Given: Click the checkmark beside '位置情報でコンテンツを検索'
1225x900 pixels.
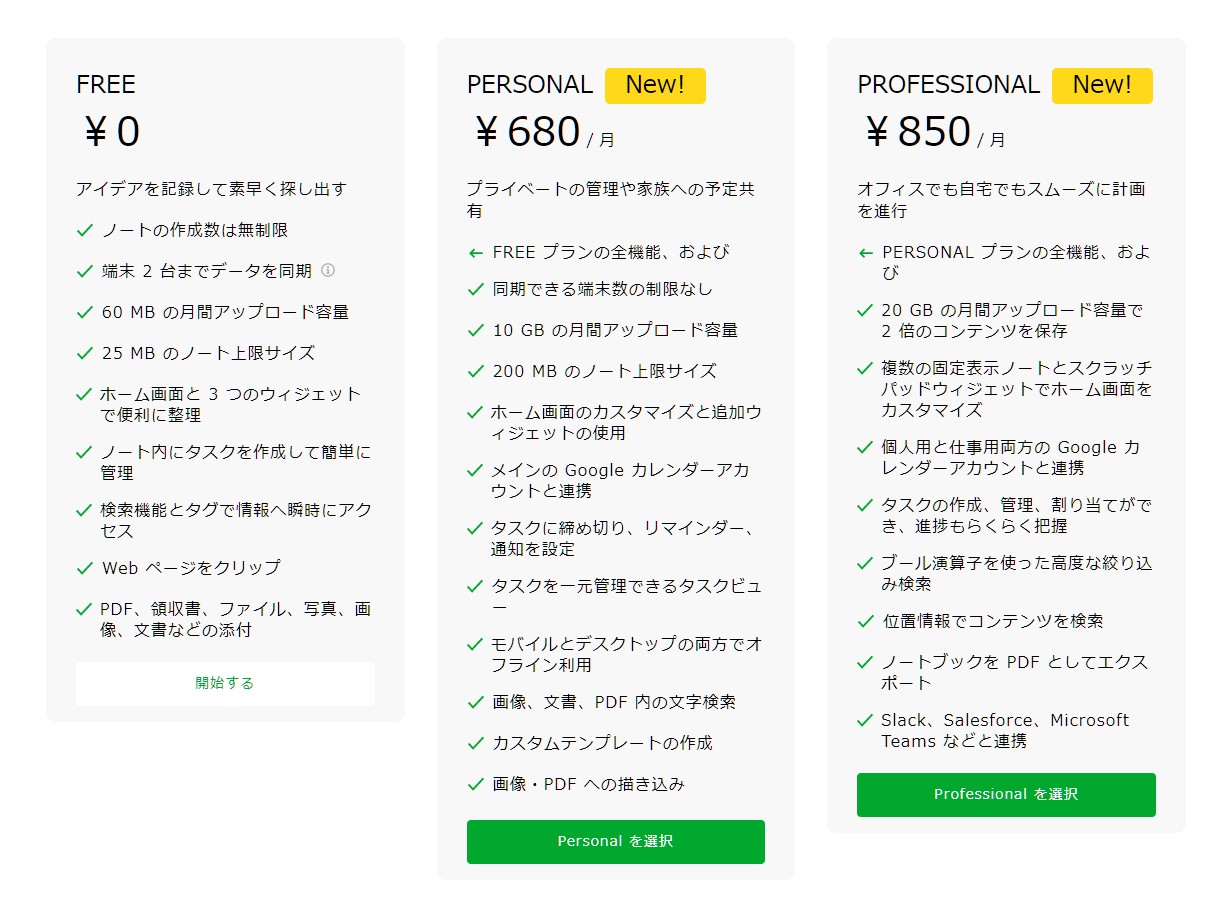Looking at the screenshot, I should [x=864, y=620].
